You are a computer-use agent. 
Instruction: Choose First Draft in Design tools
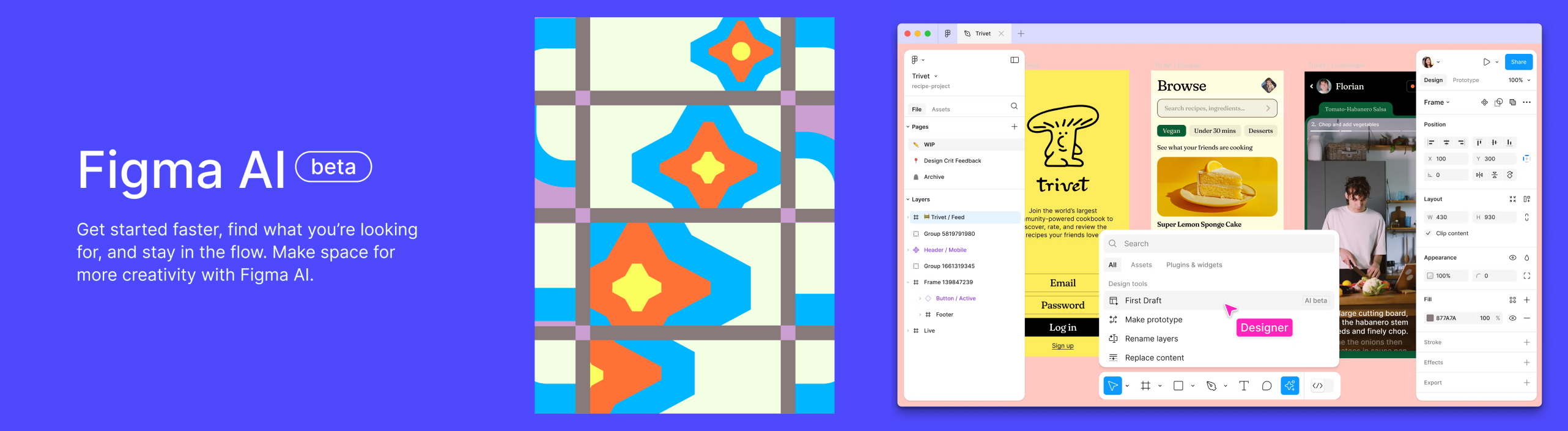(1218, 301)
